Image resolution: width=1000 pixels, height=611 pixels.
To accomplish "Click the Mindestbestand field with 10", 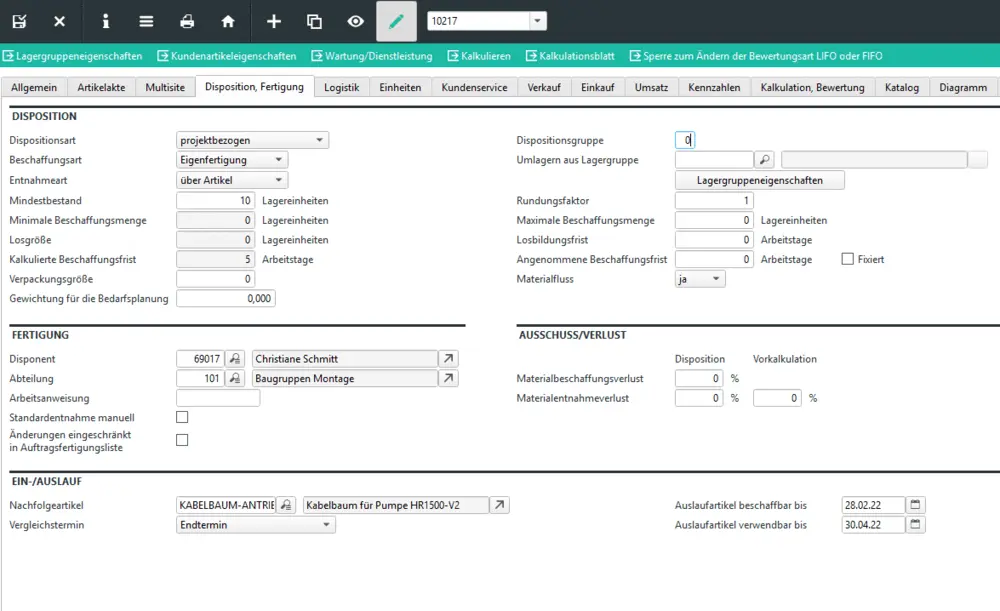I will (216, 200).
